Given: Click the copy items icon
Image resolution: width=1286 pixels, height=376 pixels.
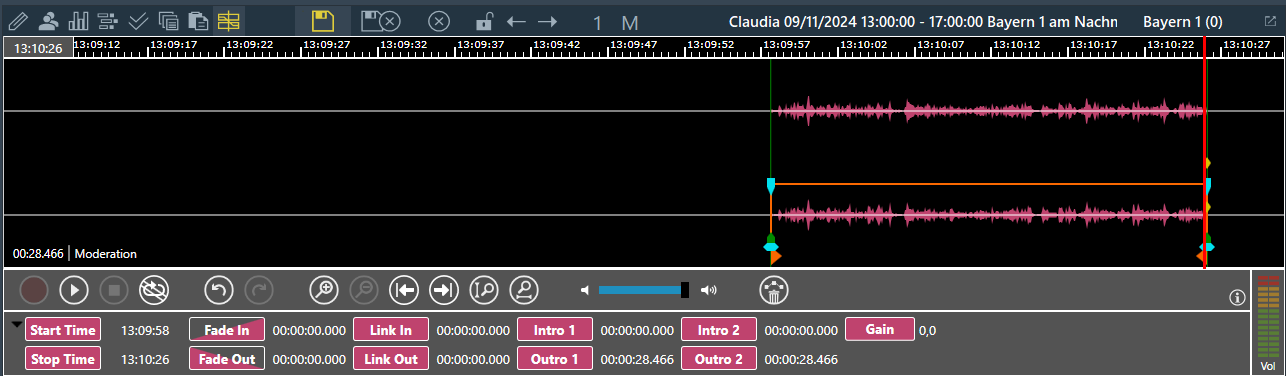Looking at the screenshot, I should point(169,20).
